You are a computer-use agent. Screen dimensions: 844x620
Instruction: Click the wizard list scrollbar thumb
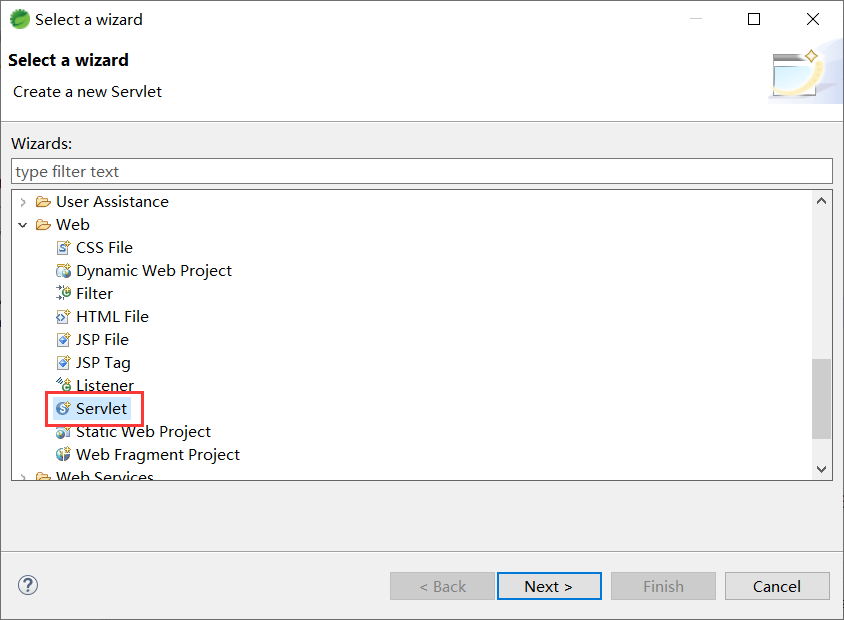tap(821, 399)
